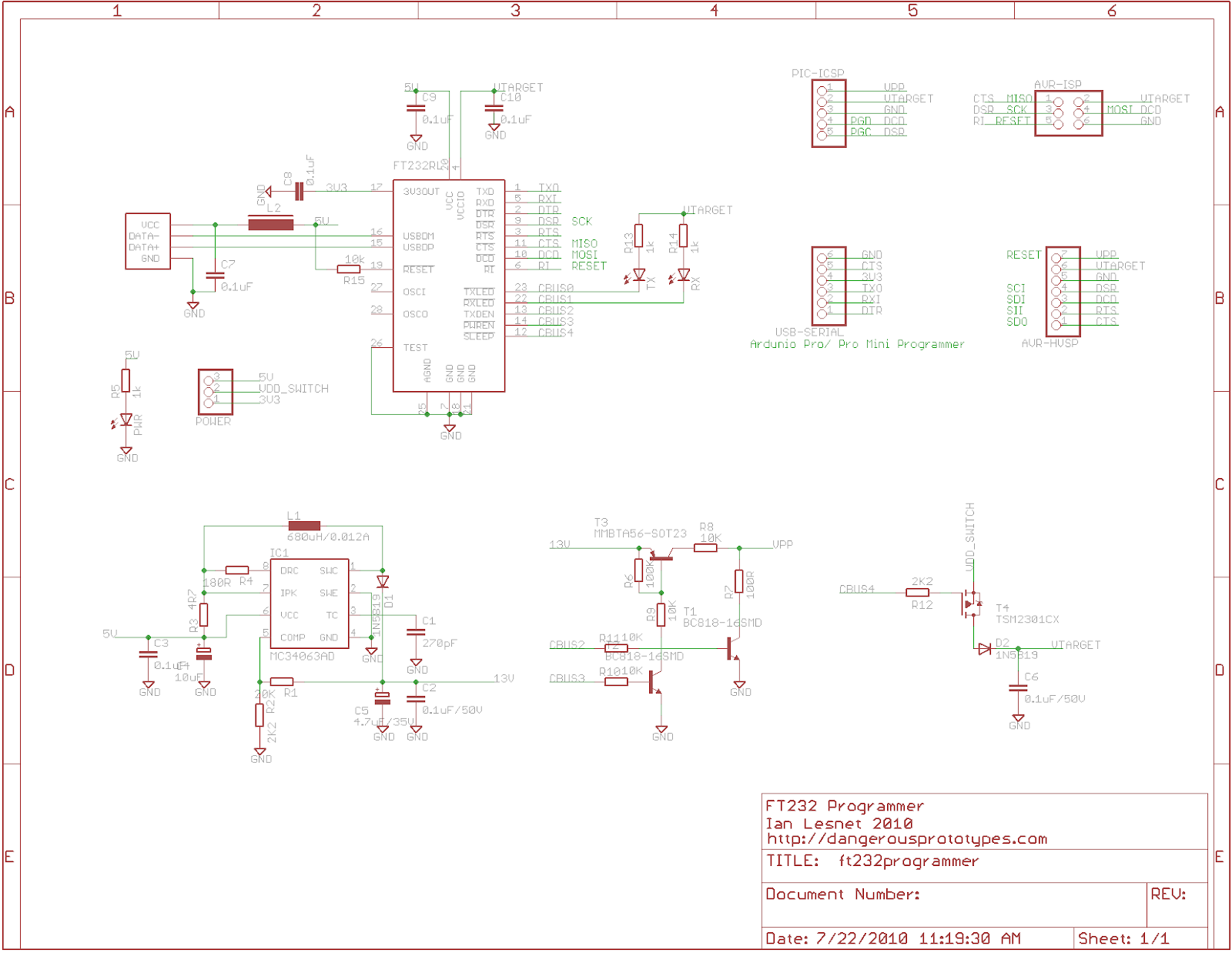Click the green SCK net label
Screen dimensions: 1232x953
pos(581,222)
